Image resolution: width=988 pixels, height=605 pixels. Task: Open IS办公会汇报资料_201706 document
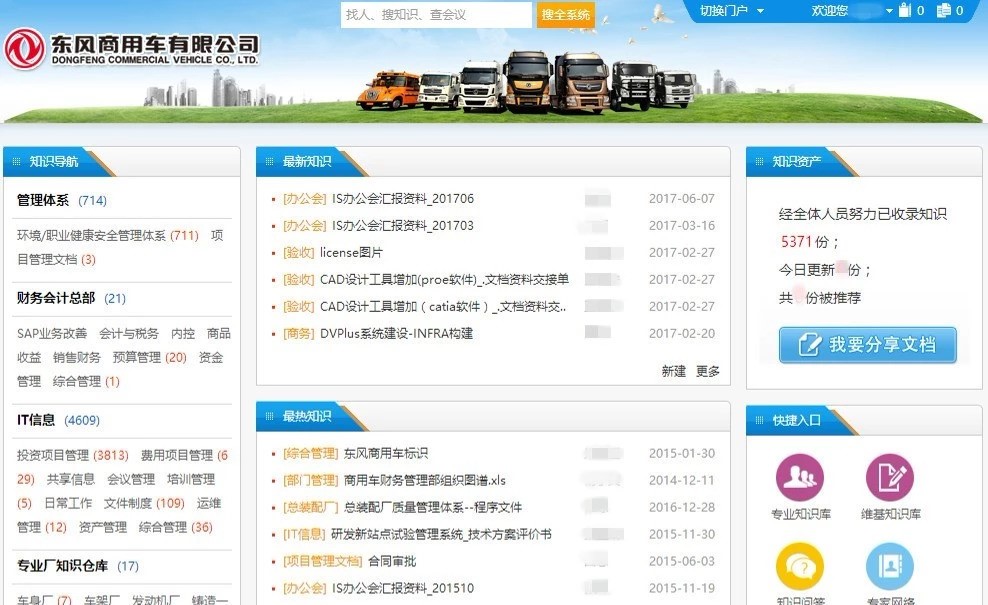click(402, 199)
